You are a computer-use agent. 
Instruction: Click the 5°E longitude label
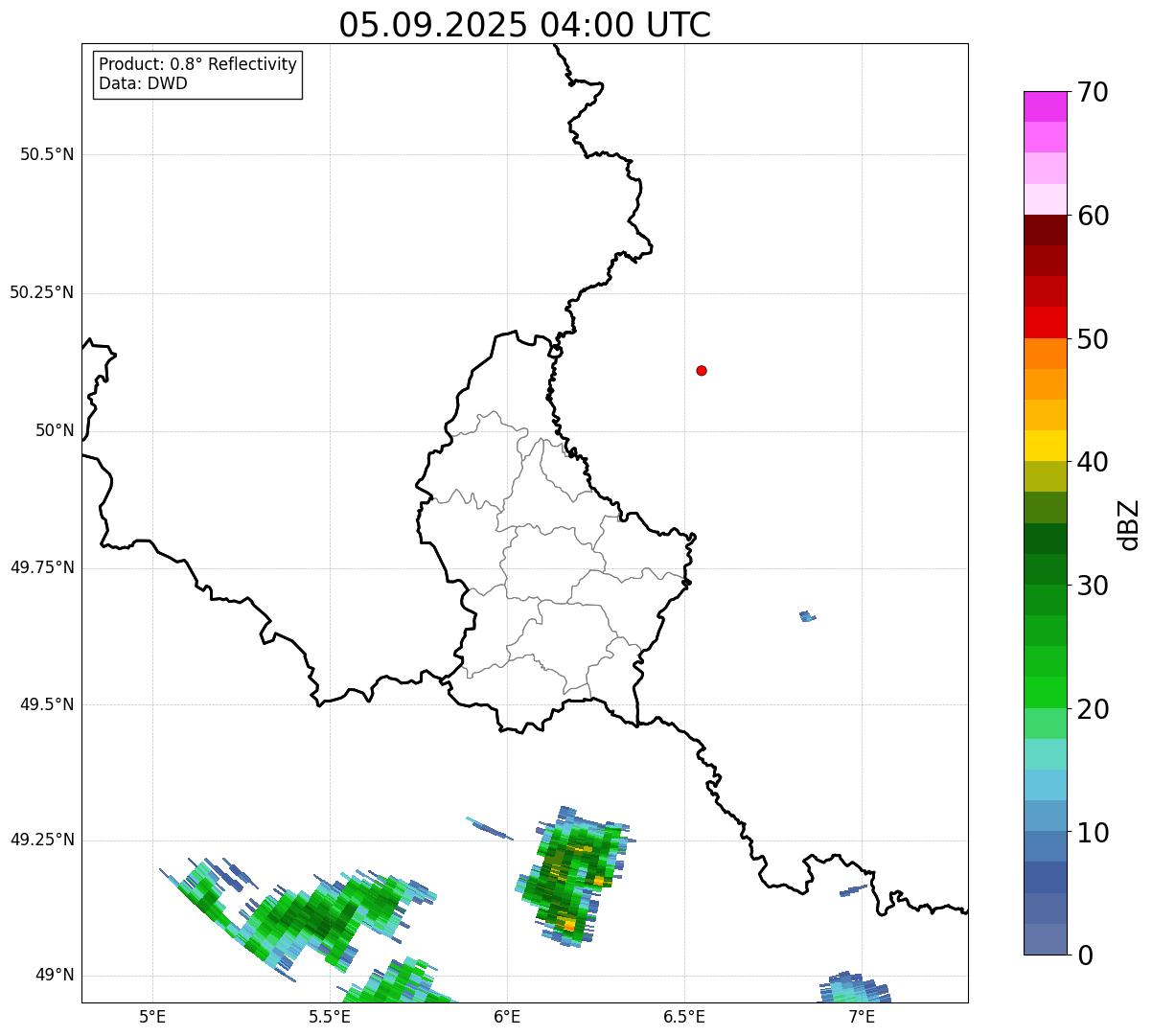click(152, 1016)
